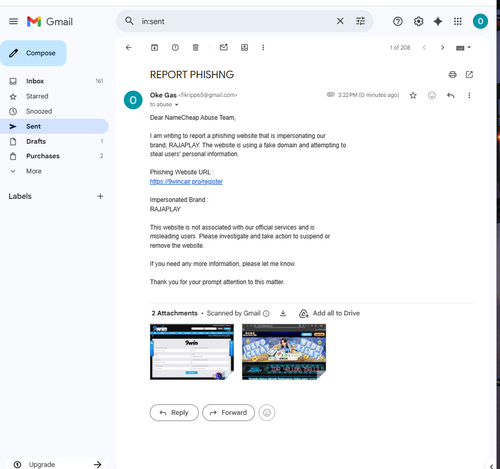Open the Snoozed folder
Screen dimensions: 500x469
coord(54,111)
